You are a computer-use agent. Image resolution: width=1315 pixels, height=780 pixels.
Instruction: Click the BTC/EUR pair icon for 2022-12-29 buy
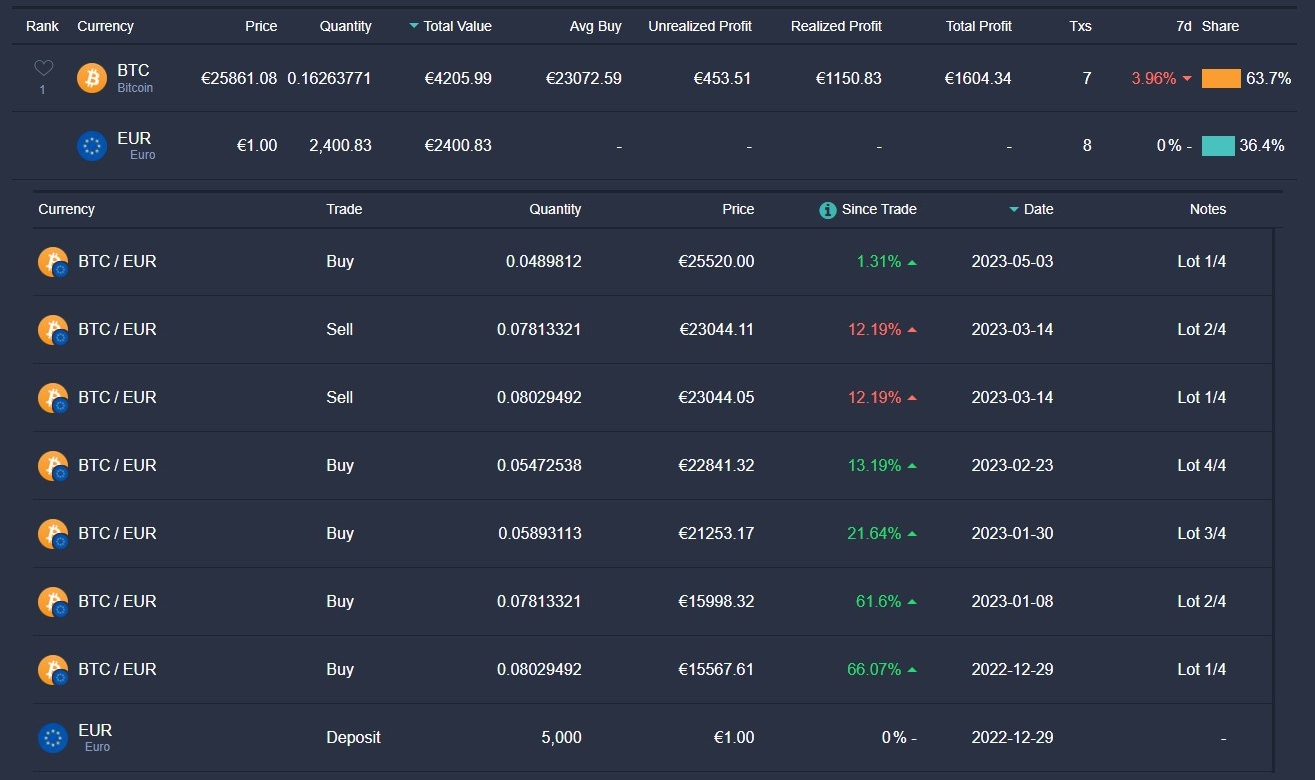click(52, 671)
